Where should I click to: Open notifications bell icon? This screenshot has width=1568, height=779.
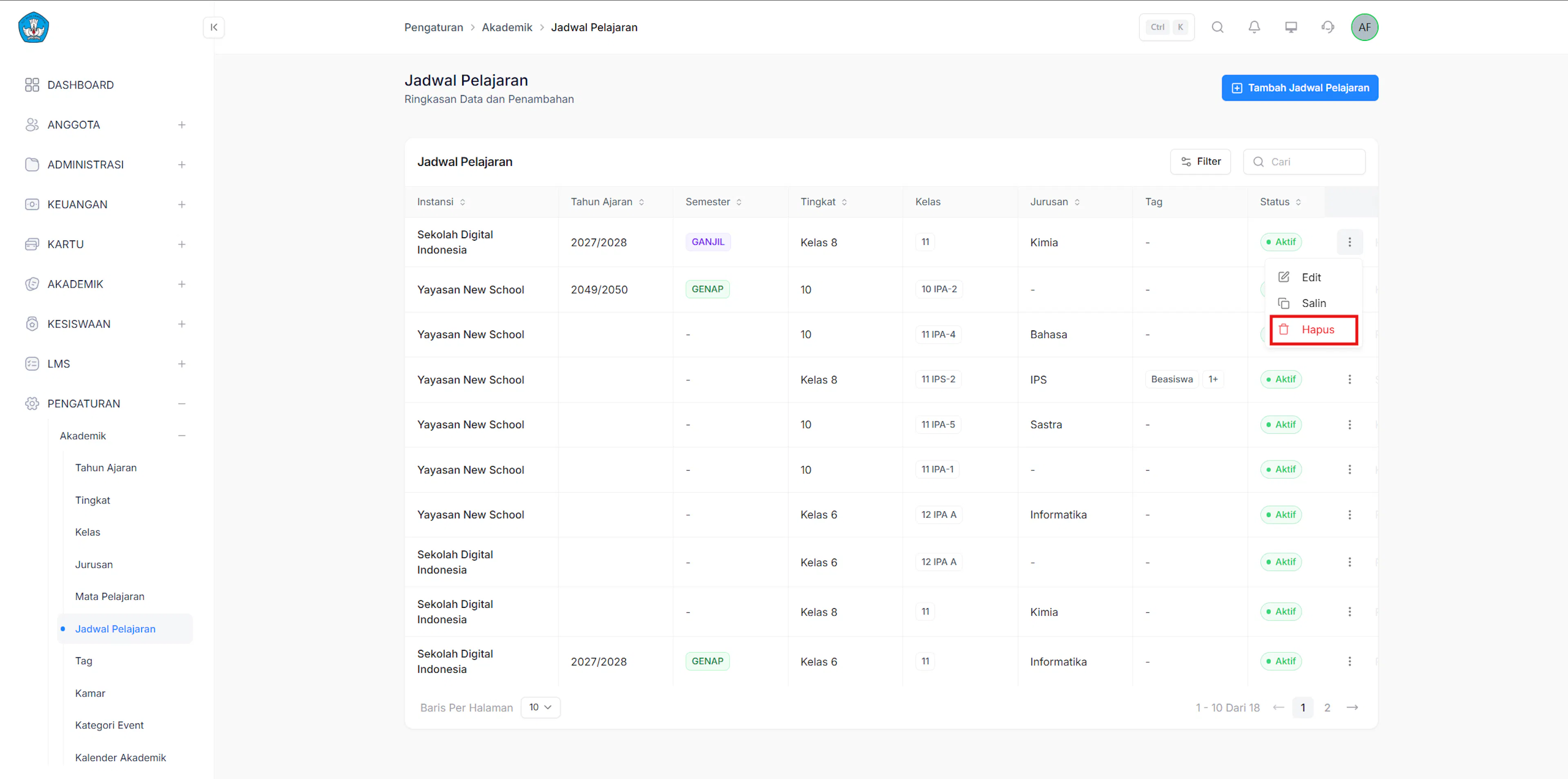coord(1254,27)
